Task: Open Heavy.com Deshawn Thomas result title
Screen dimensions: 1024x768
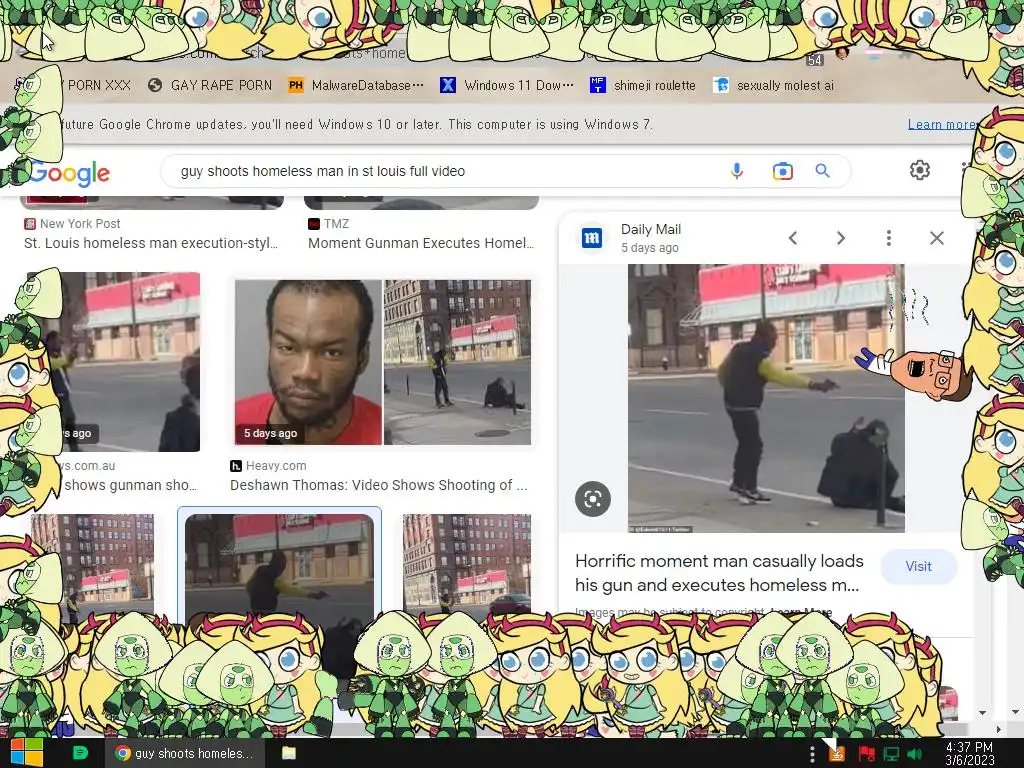Action: (x=379, y=485)
